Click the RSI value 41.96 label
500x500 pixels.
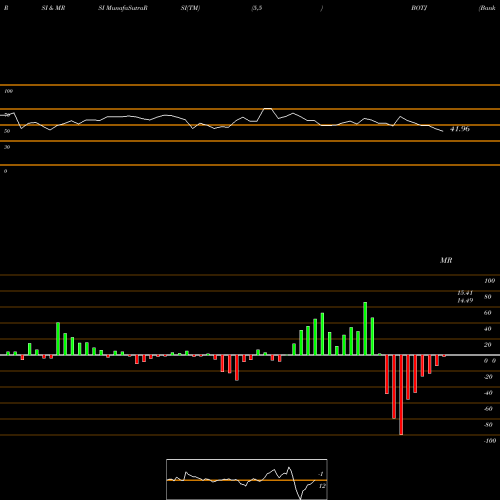[460, 129]
